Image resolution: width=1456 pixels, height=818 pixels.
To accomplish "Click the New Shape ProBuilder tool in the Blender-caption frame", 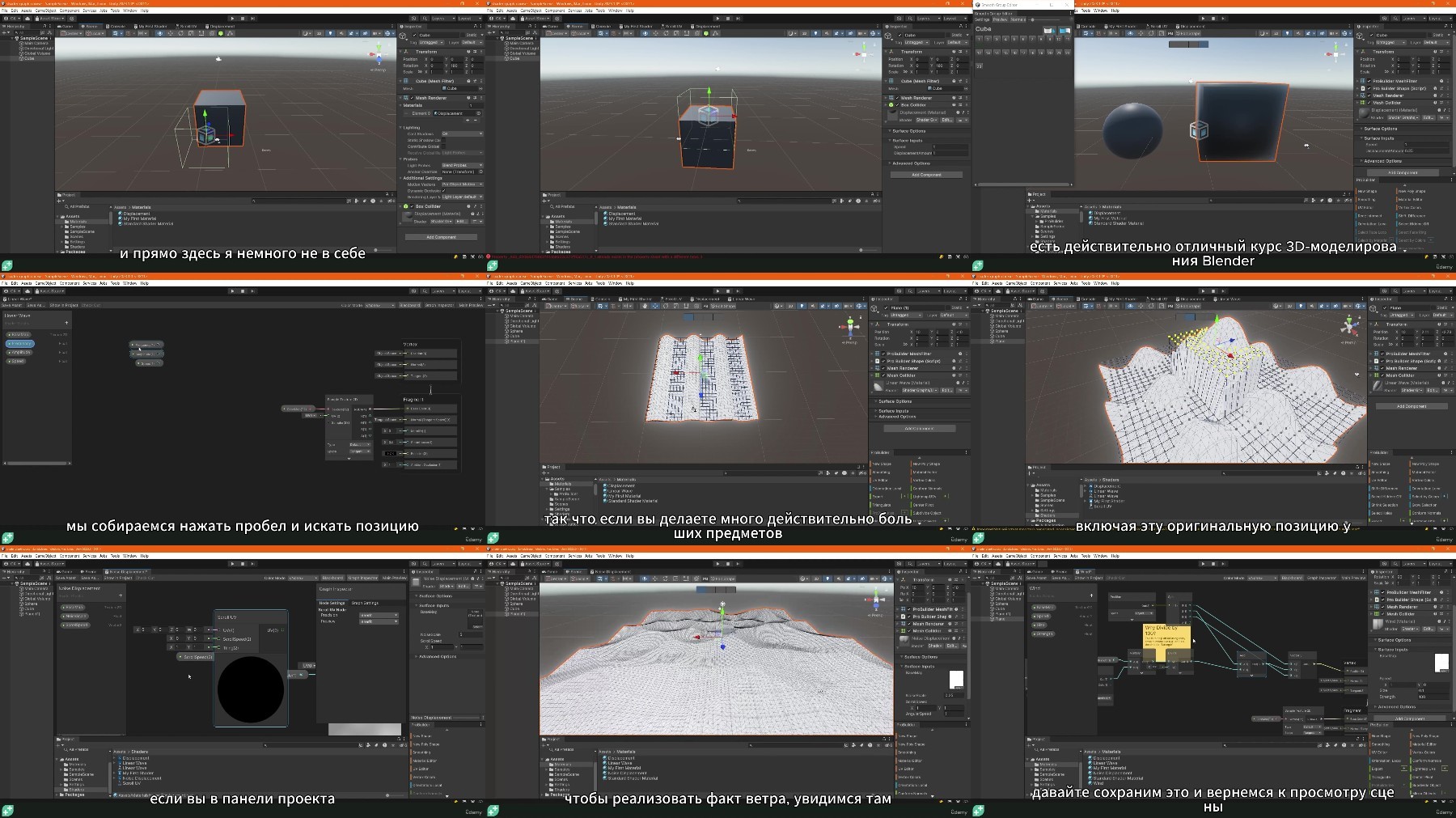I will pos(1367,191).
